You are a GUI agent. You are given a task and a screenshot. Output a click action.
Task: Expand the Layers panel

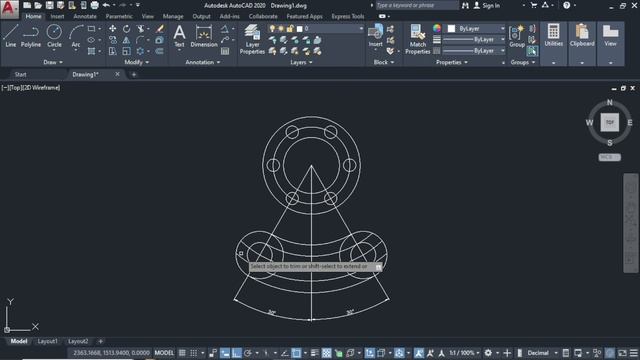coord(301,62)
